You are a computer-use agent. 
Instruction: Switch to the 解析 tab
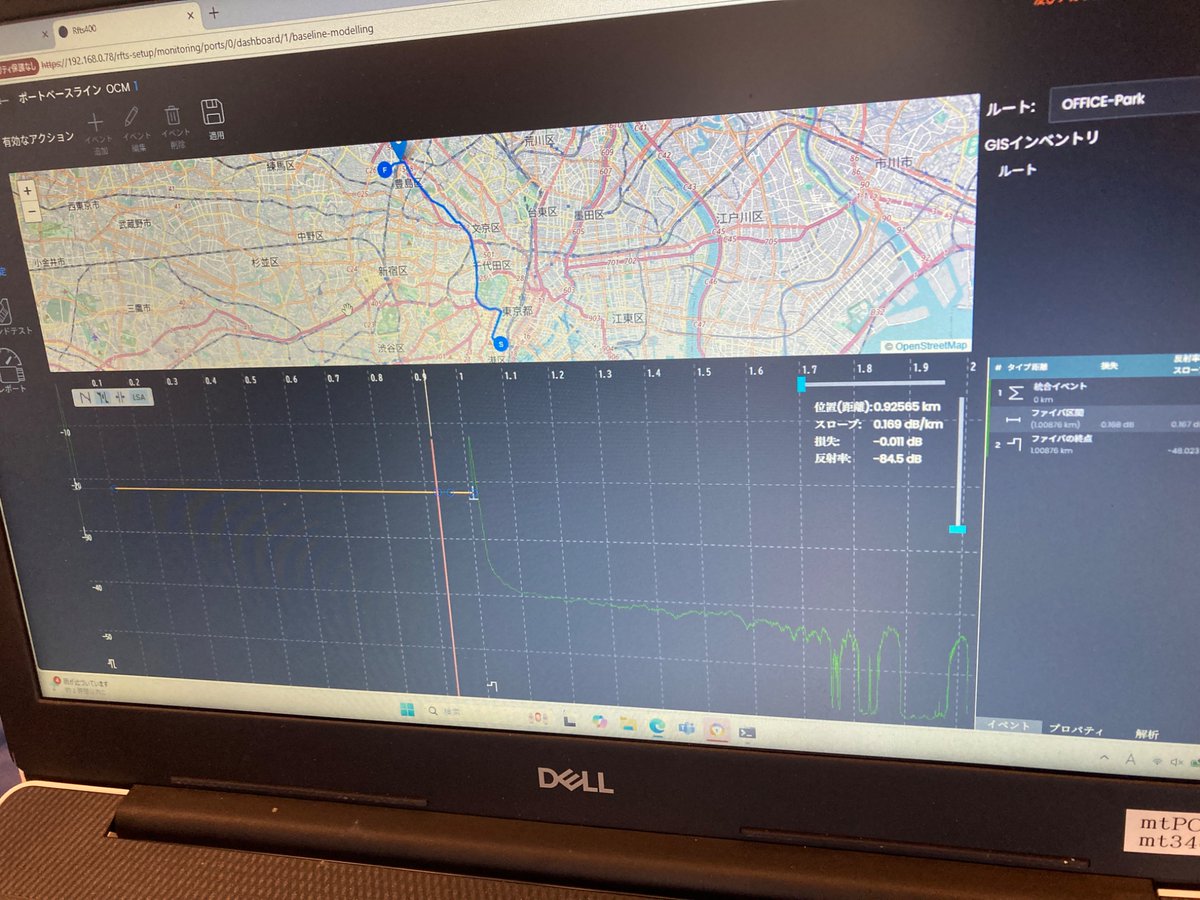pos(1147,734)
